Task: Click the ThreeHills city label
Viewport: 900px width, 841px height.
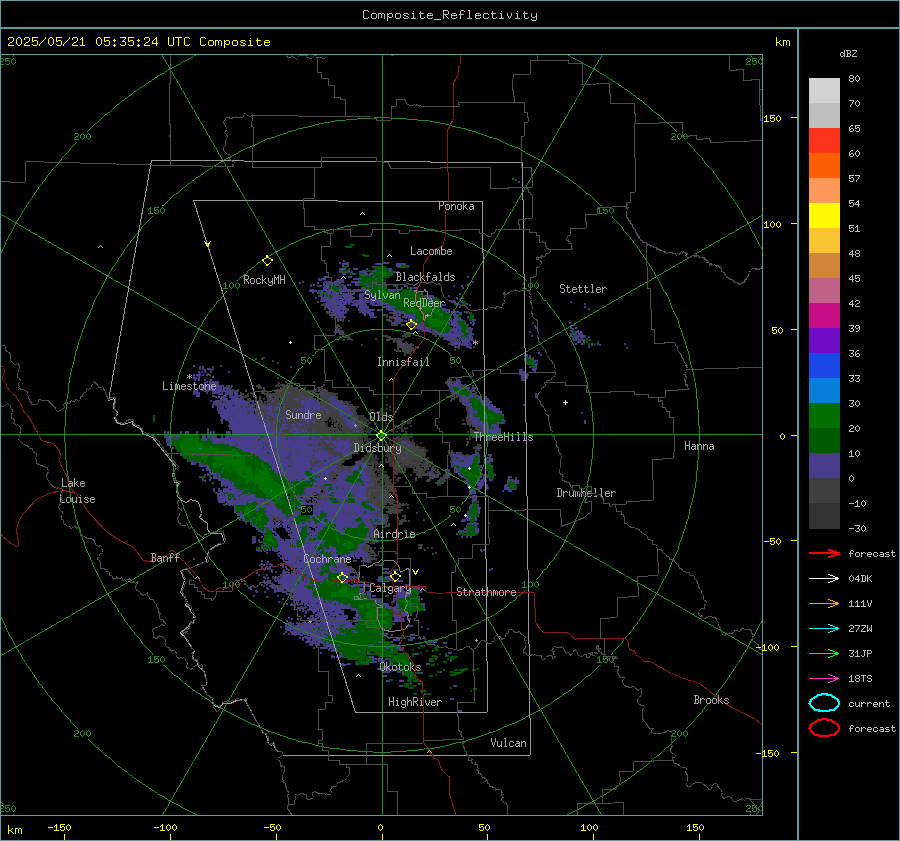Action: pos(503,437)
